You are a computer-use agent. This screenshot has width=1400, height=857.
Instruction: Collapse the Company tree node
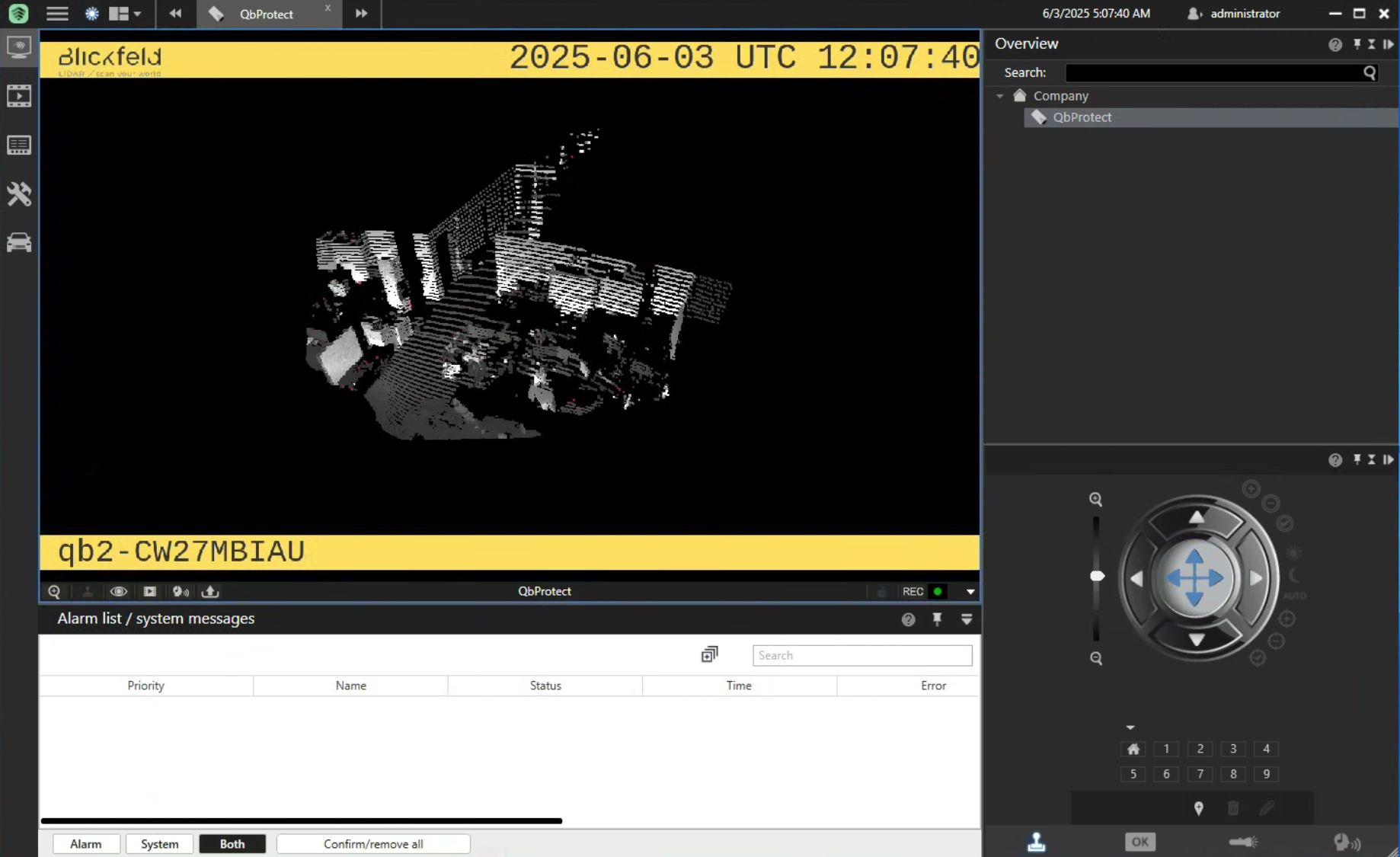tap(1000, 96)
